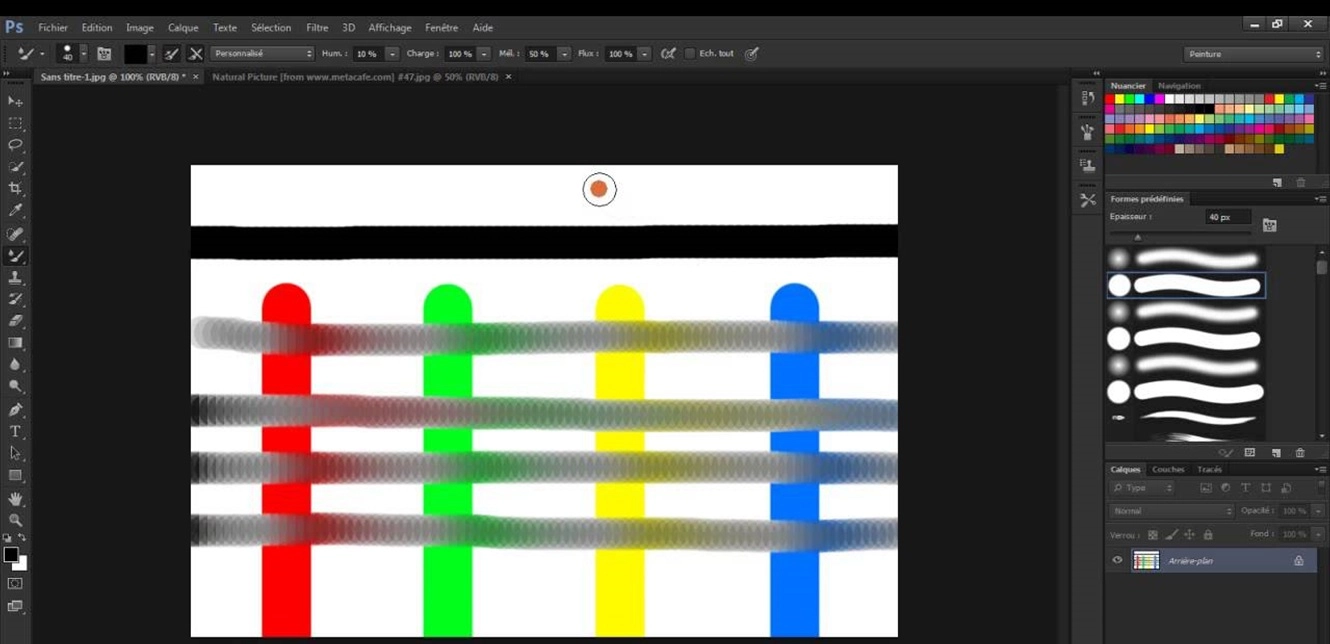Select the Crop tool
Viewport: 1330px width, 644px height.
pyautogui.click(x=15, y=189)
